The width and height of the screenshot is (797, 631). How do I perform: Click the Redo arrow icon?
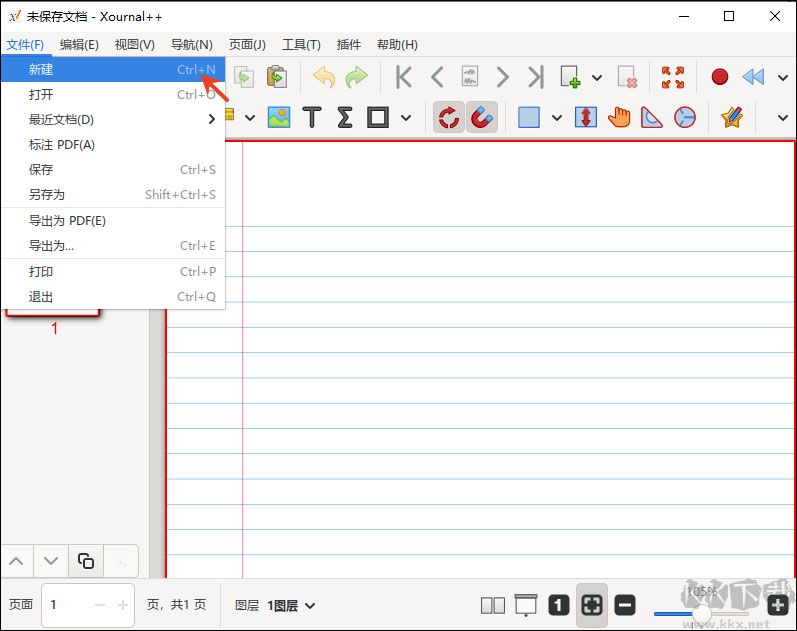click(357, 77)
